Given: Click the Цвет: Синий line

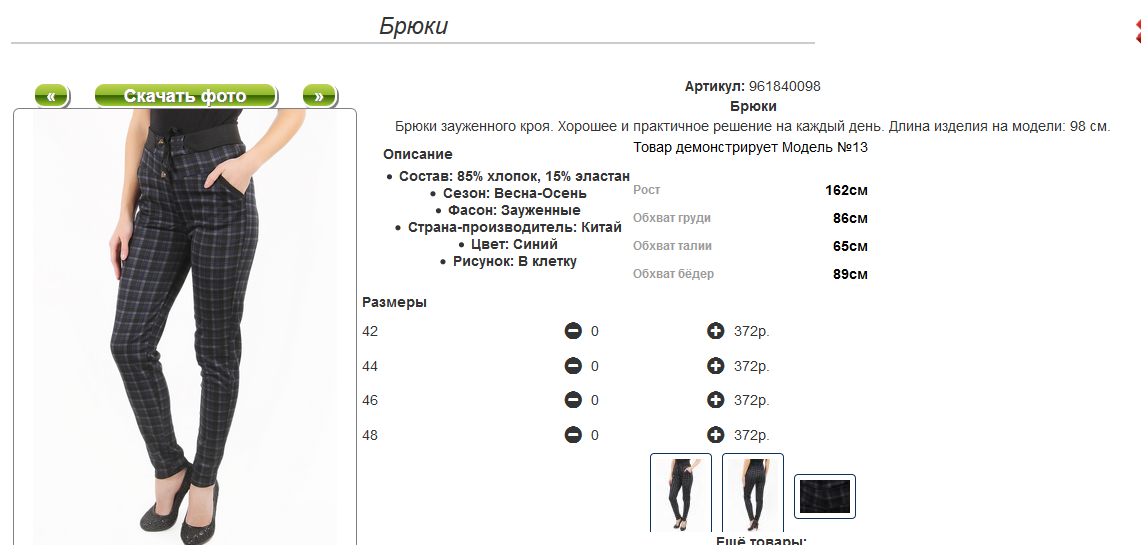Looking at the screenshot, I should (514, 244).
